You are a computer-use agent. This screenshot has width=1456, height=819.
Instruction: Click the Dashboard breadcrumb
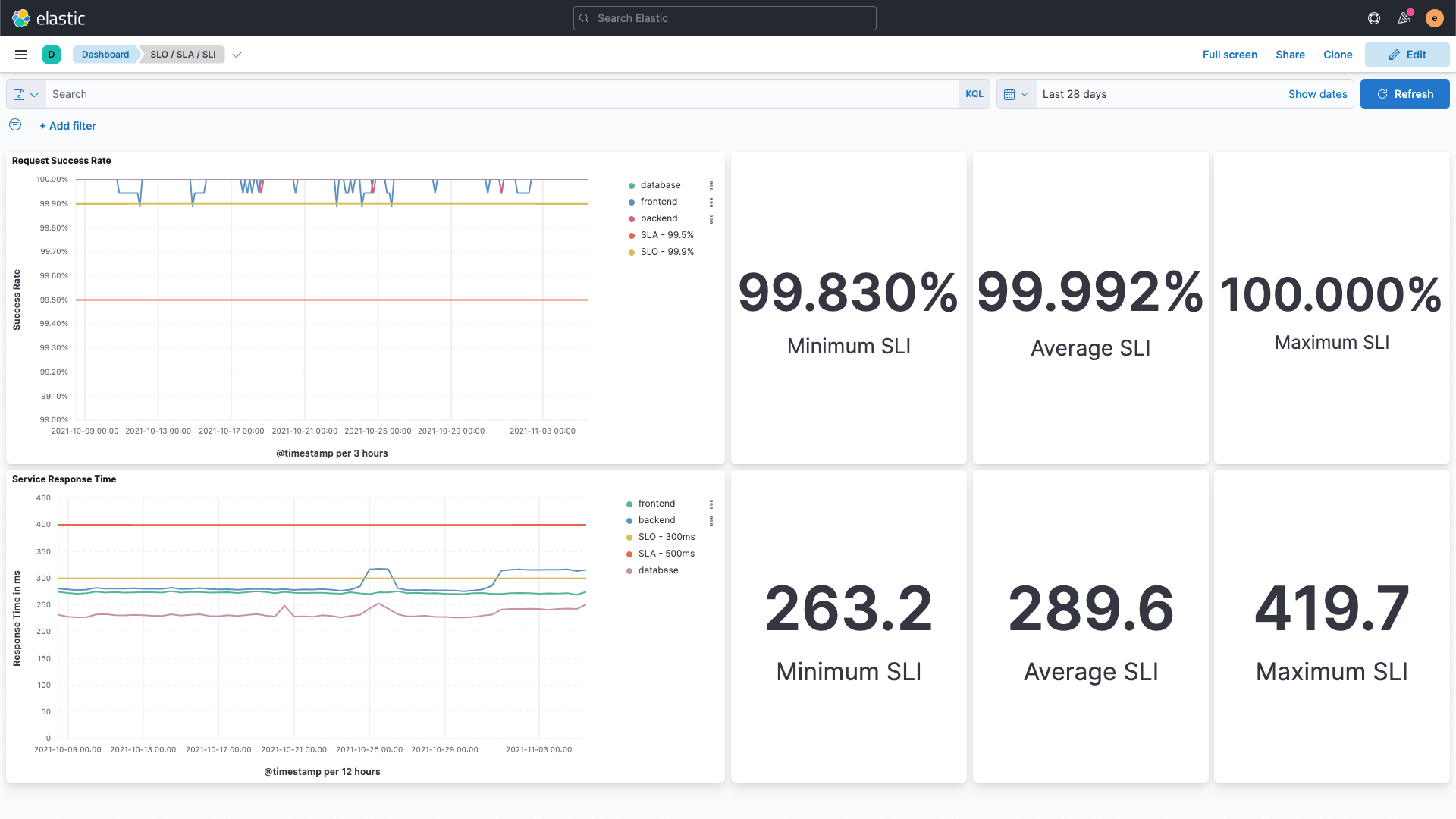105,54
